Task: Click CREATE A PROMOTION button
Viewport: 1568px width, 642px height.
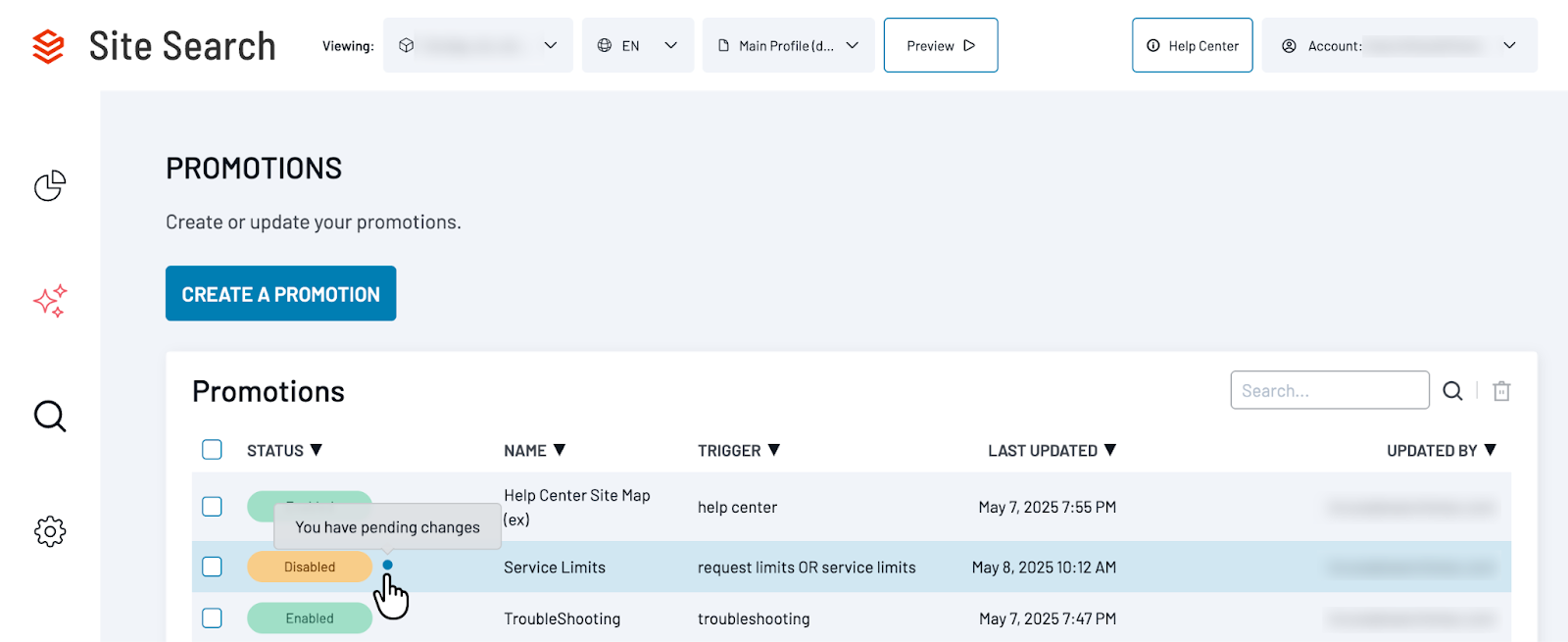Action: tap(280, 293)
